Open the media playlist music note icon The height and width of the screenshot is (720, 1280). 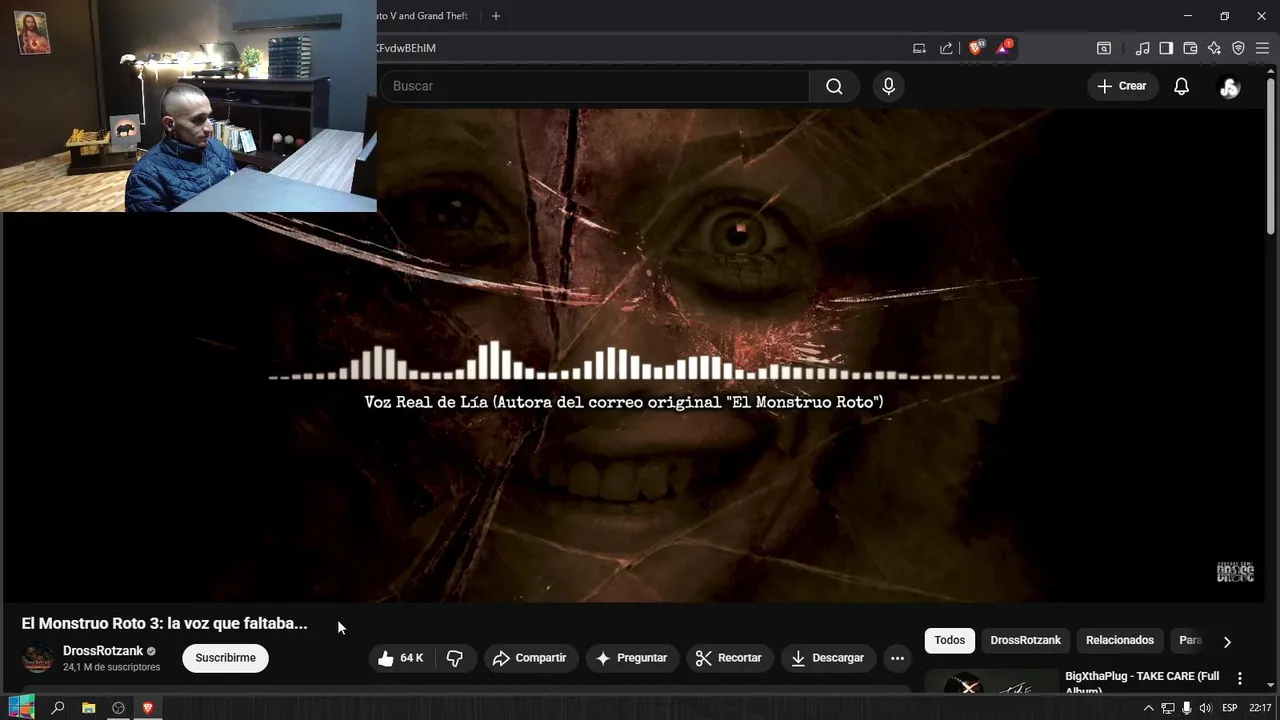click(x=1142, y=48)
